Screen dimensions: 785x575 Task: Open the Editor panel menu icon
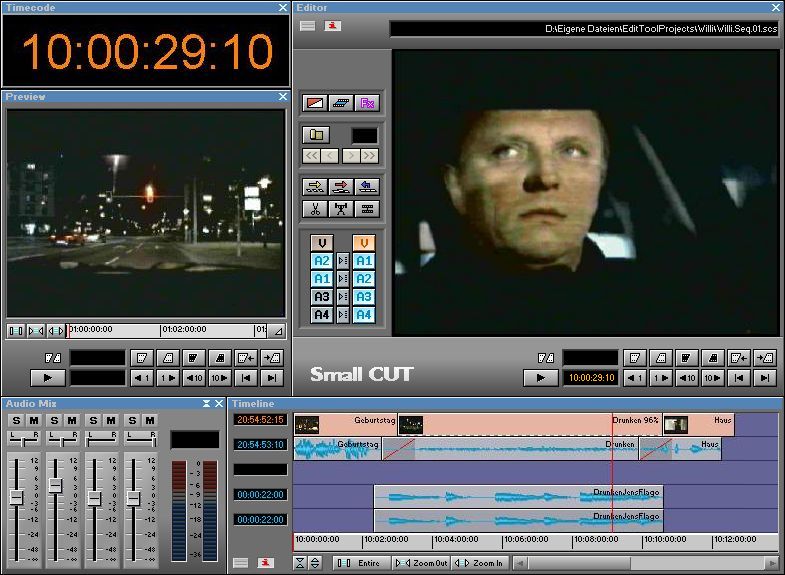click(x=307, y=26)
